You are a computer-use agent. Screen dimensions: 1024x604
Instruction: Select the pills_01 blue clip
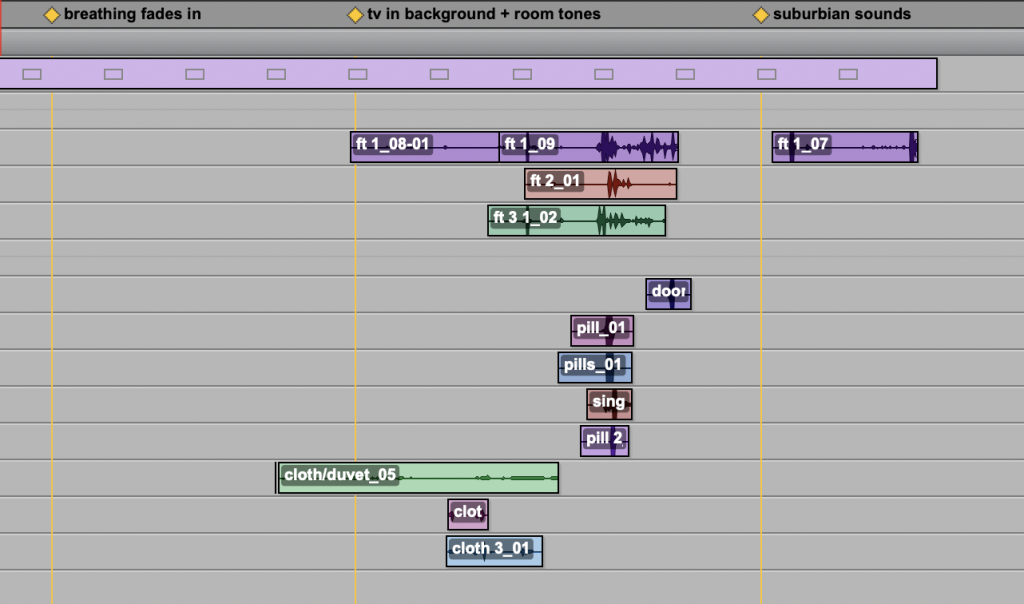tap(595, 367)
